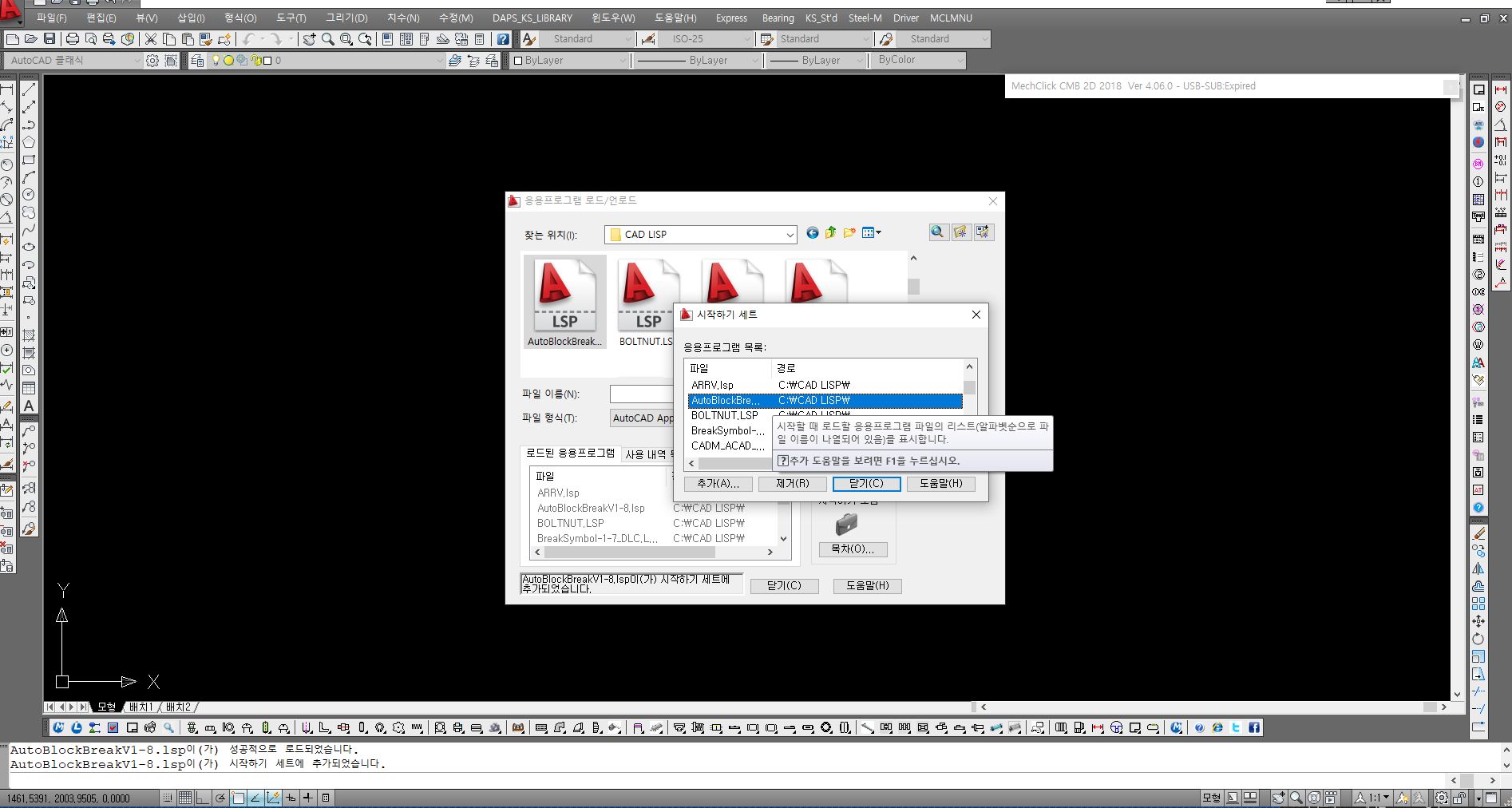
Task: Select ARRV.lsp in startup suite list
Action: point(825,385)
